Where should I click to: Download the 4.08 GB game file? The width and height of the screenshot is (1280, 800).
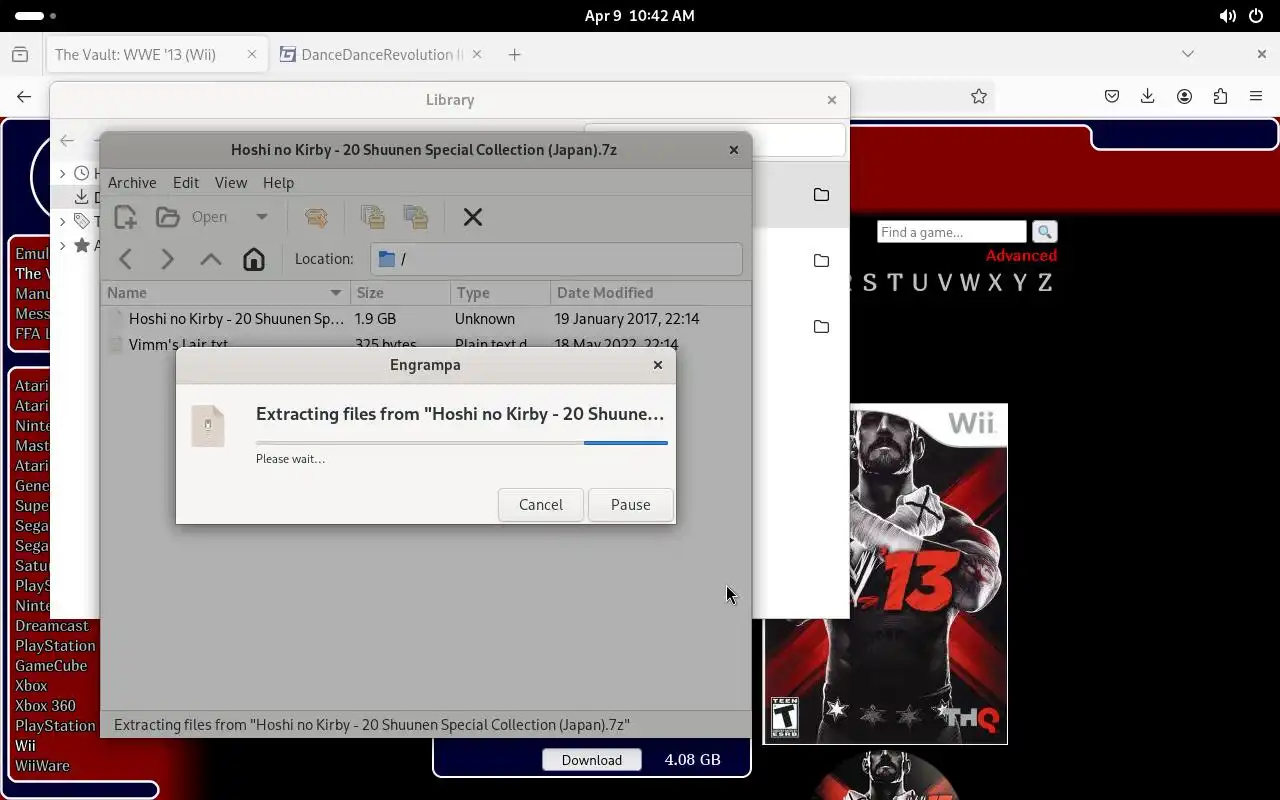click(592, 760)
